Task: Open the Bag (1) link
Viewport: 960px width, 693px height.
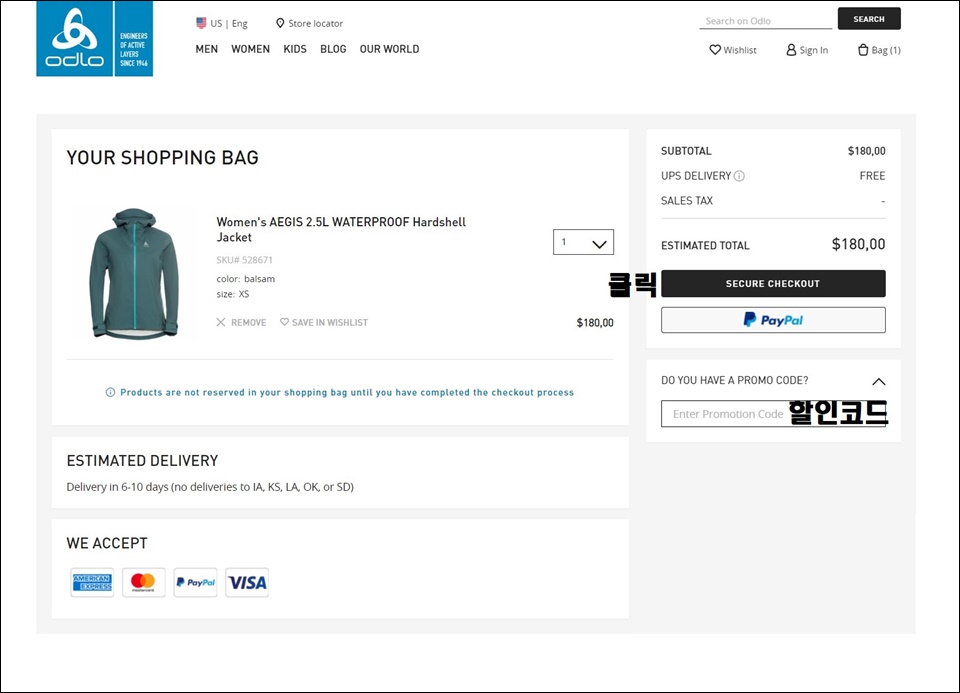Action: [x=879, y=50]
